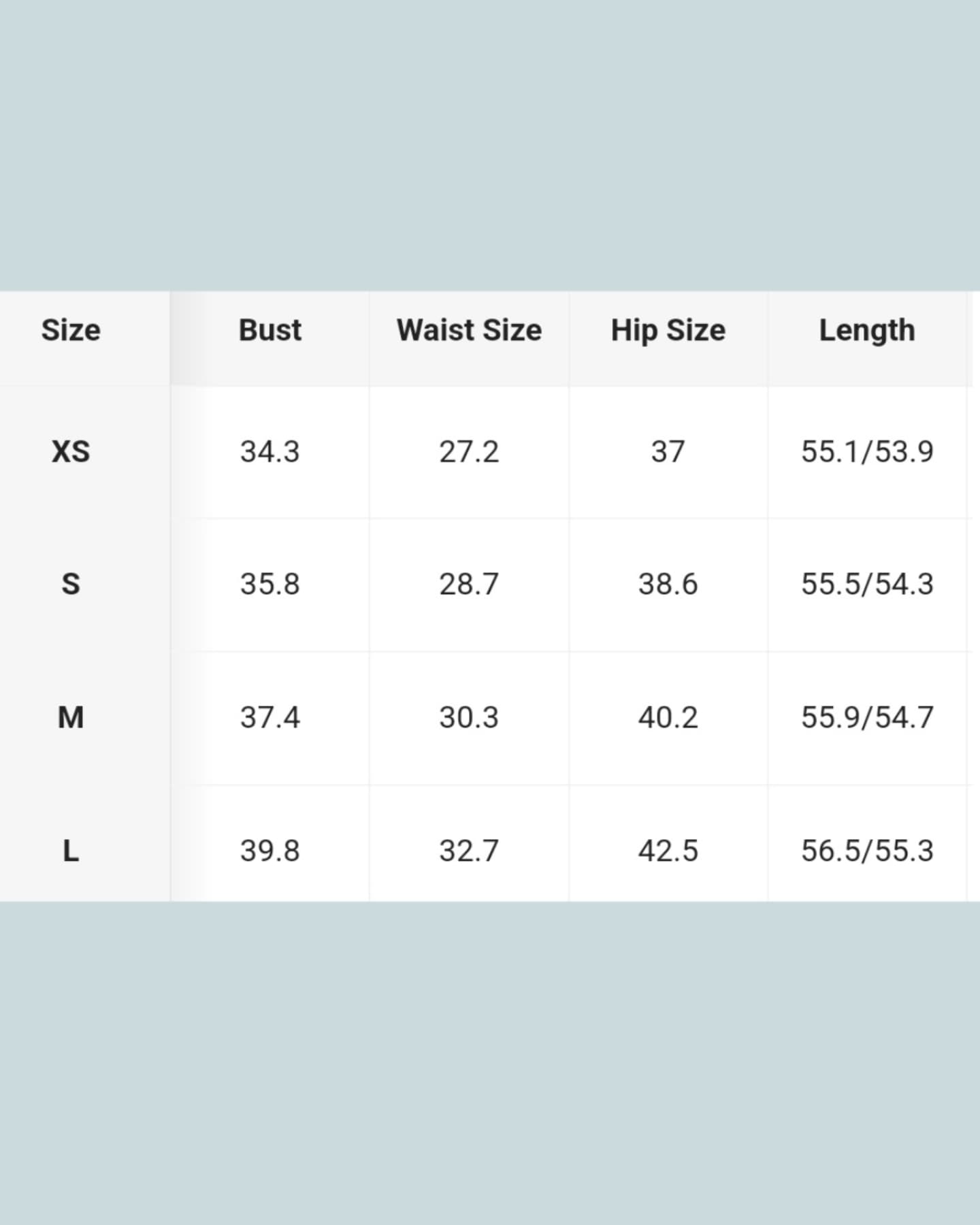Select the XS waist value 27.2
Image resolution: width=980 pixels, height=1225 pixels.
pos(469,452)
